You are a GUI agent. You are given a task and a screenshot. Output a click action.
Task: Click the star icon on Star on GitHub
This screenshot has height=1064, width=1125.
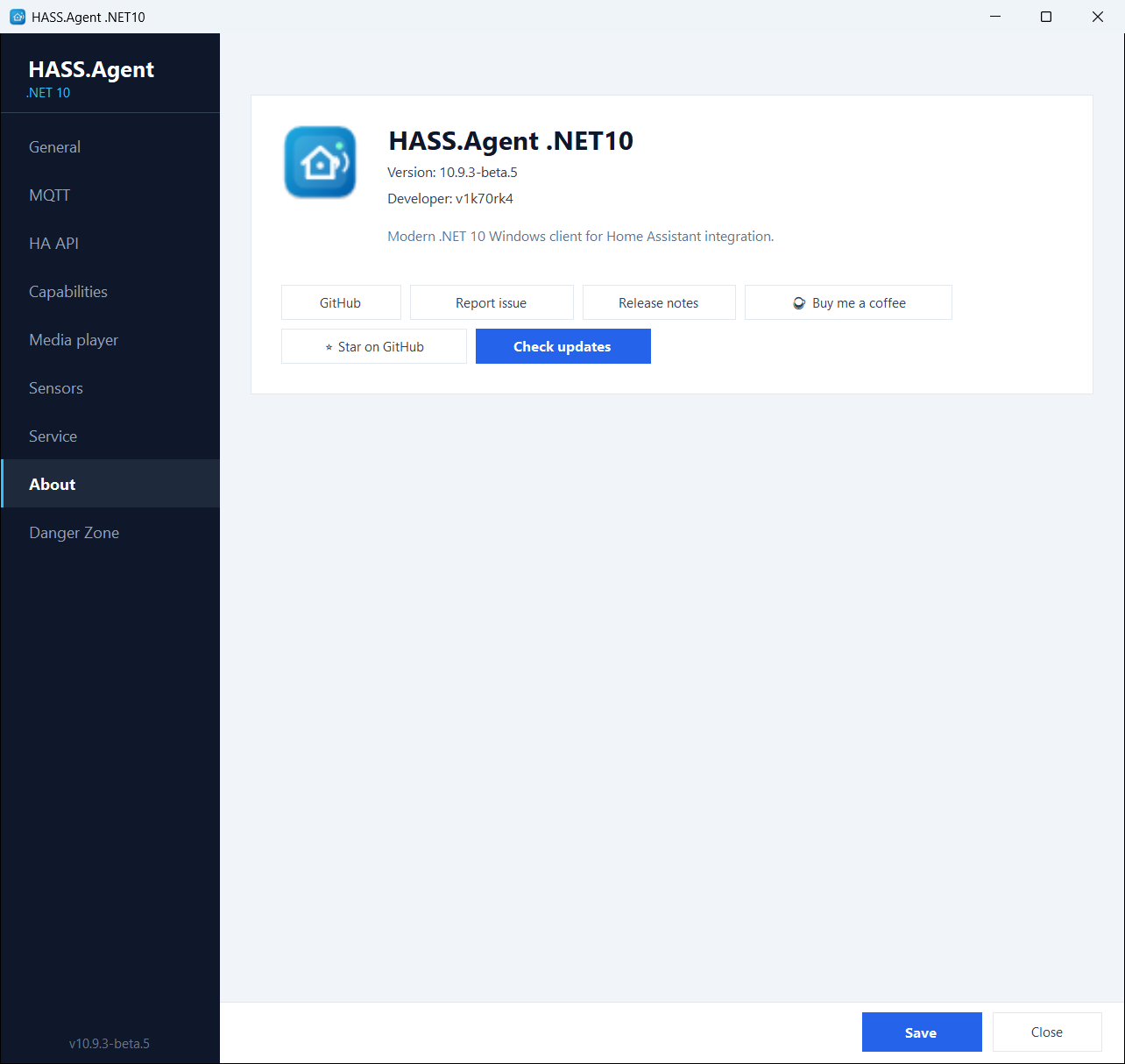[329, 348]
